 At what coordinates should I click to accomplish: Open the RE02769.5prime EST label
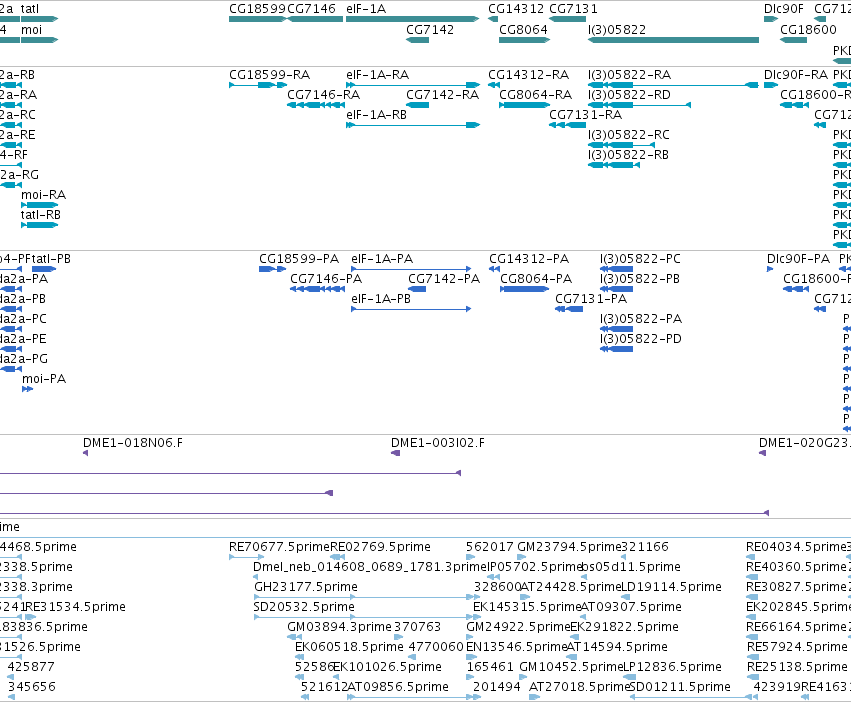380,547
